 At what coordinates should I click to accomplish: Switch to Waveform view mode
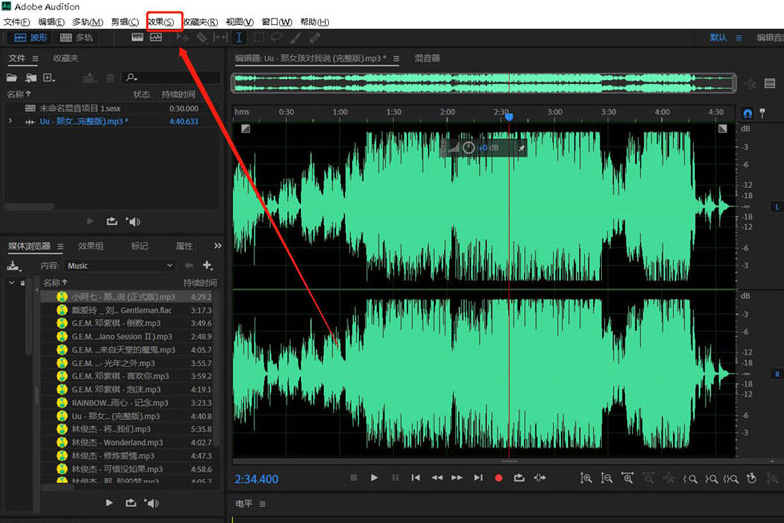[31, 38]
